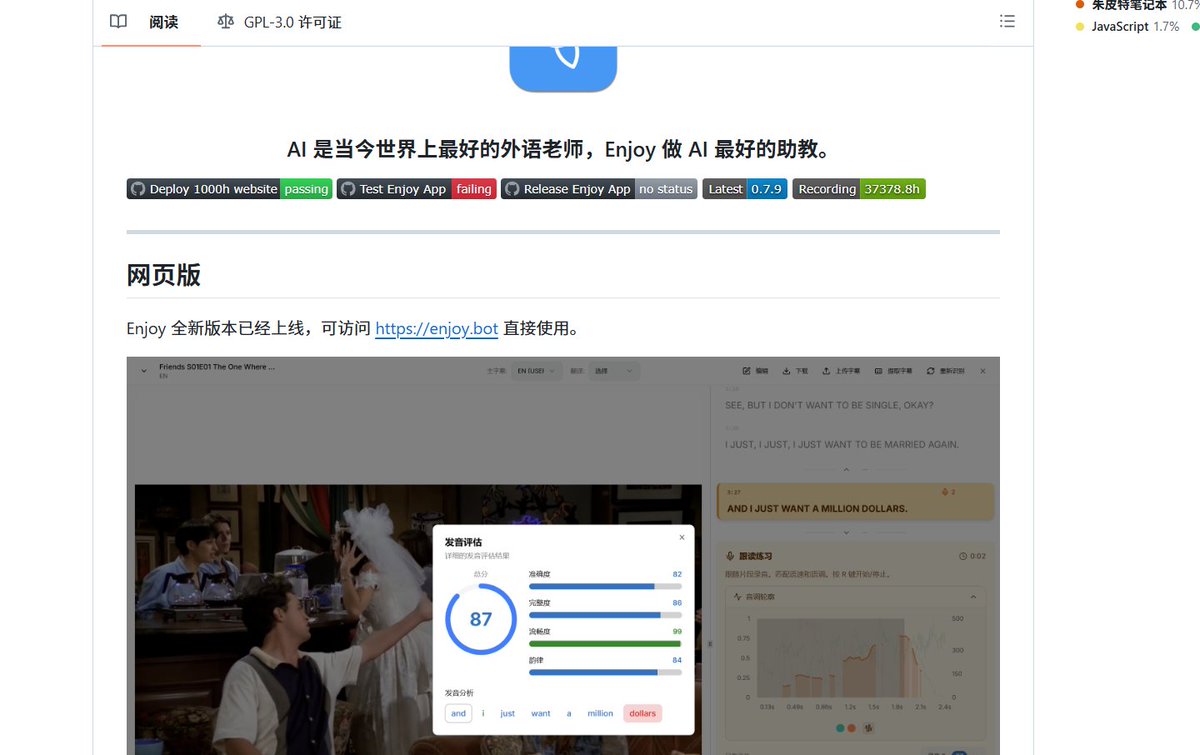This screenshot has height=755, width=1200.
Task: Collapse the 音调轮廓 pitch contour panel
Action: coord(973,596)
